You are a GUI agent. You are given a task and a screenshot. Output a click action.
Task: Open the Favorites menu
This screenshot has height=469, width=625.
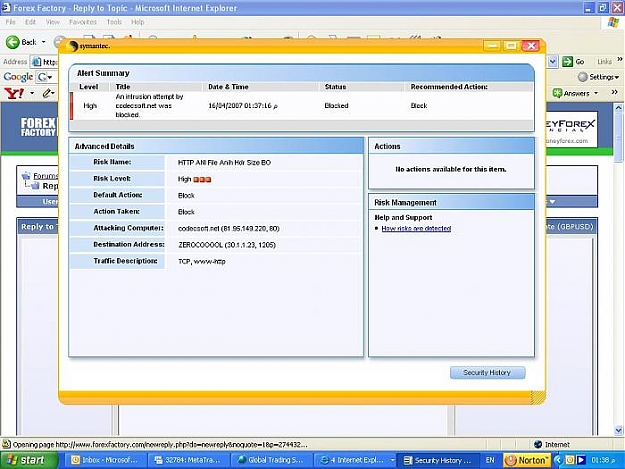point(83,22)
